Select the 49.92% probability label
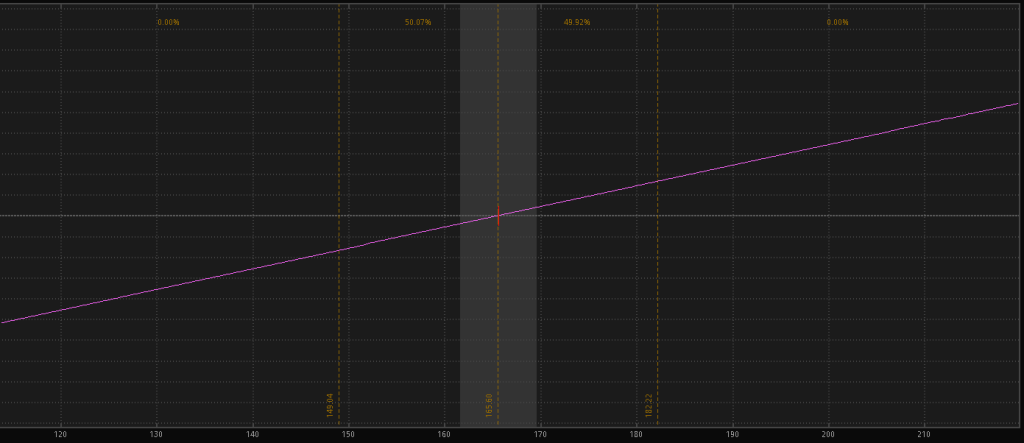 pyautogui.click(x=577, y=22)
